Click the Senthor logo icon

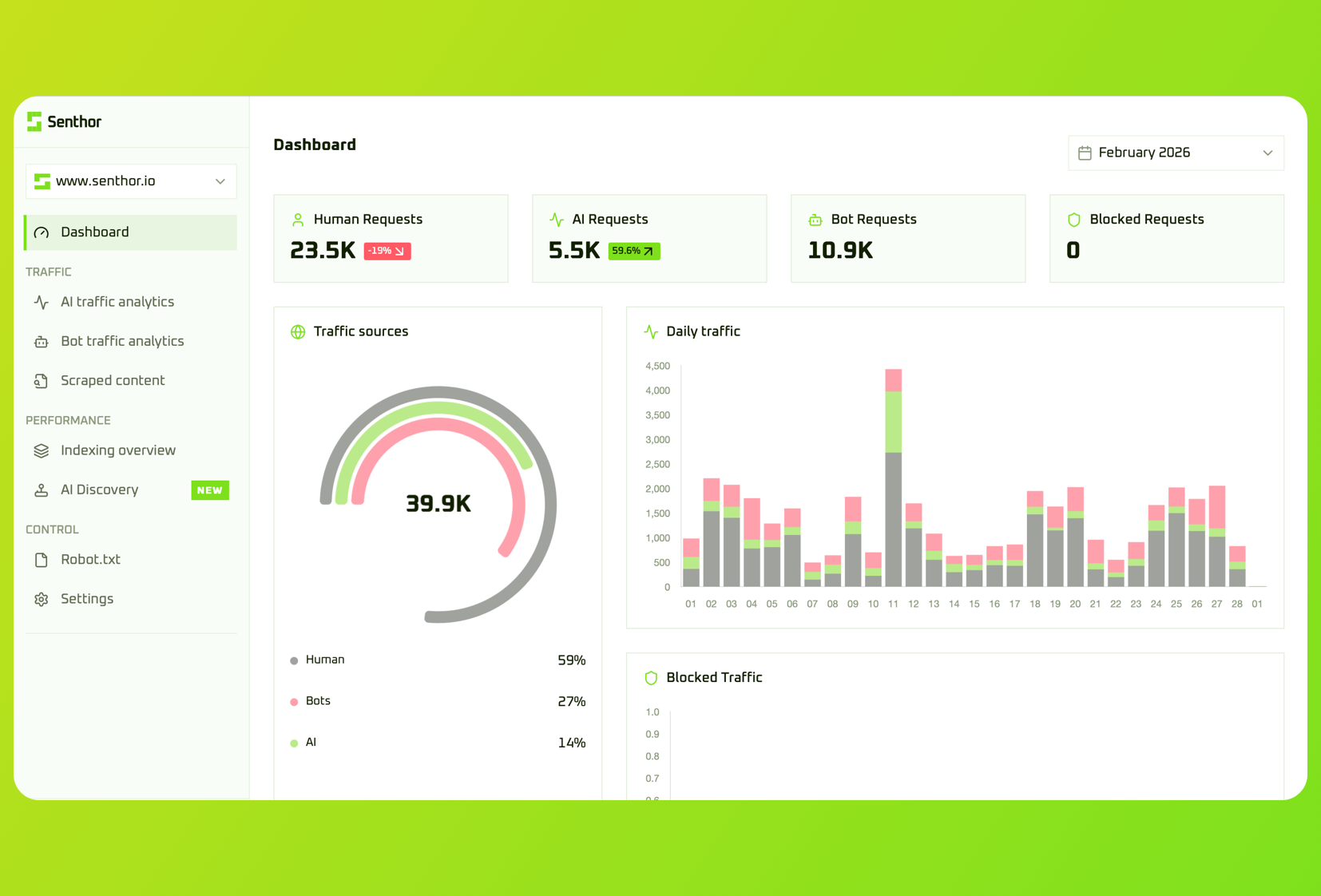point(34,121)
